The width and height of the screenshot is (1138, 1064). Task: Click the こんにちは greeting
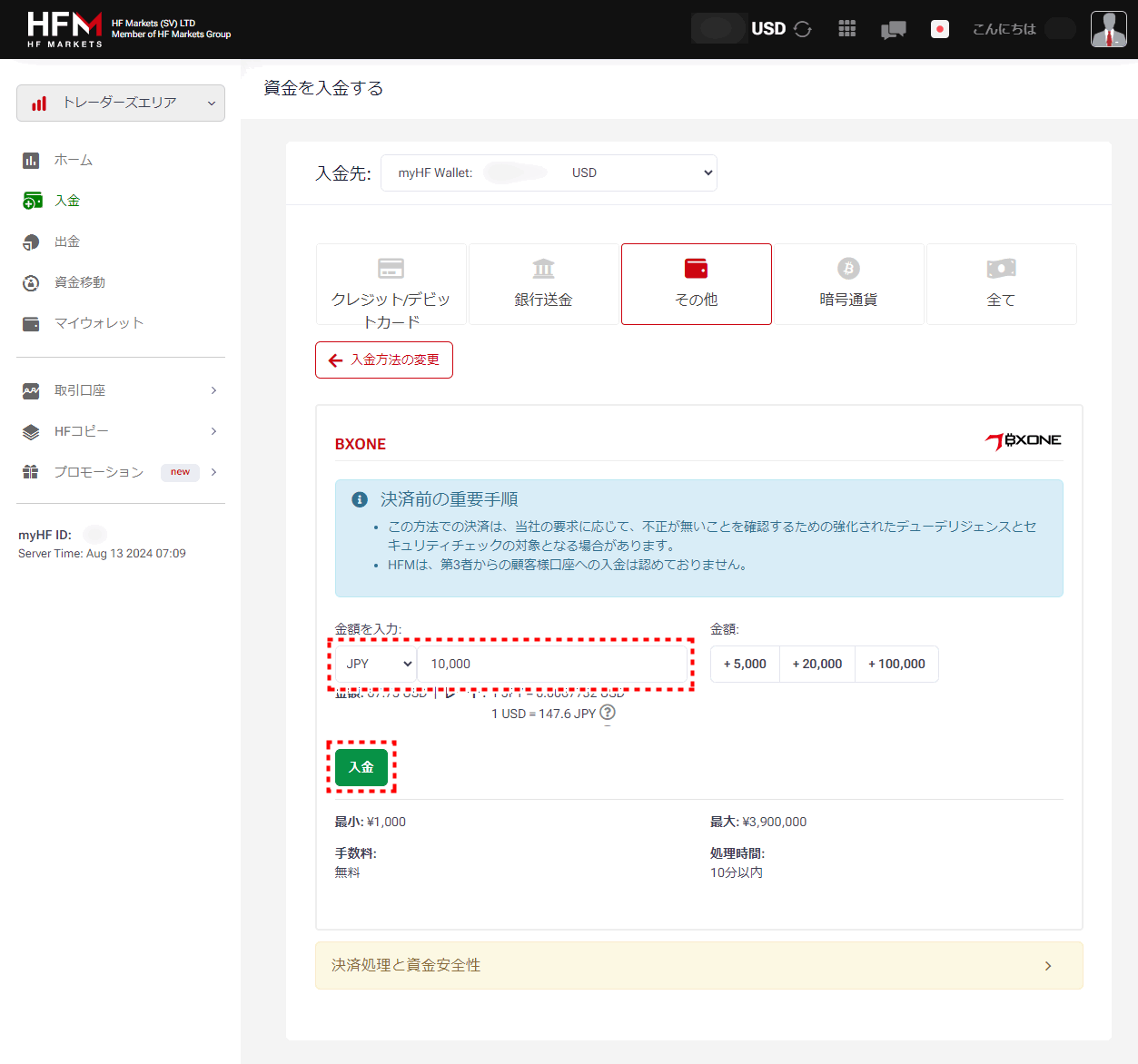[1004, 29]
